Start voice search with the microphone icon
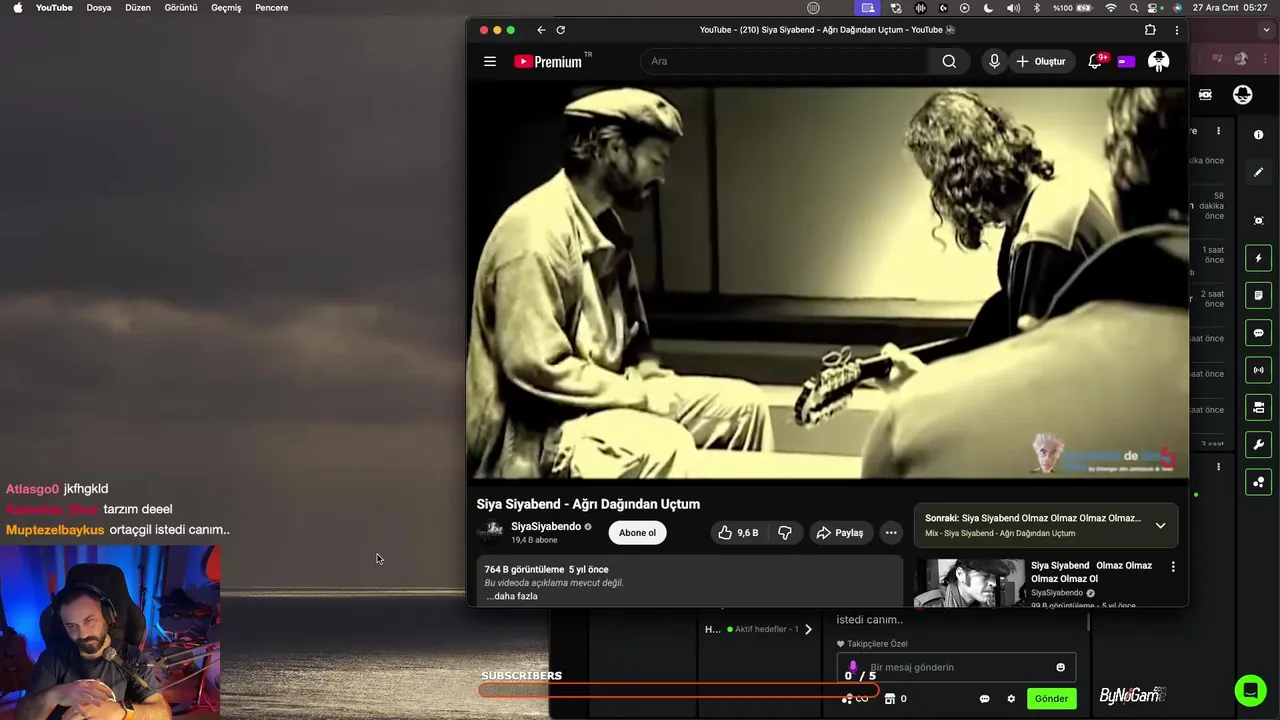1280x720 pixels. tap(994, 61)
